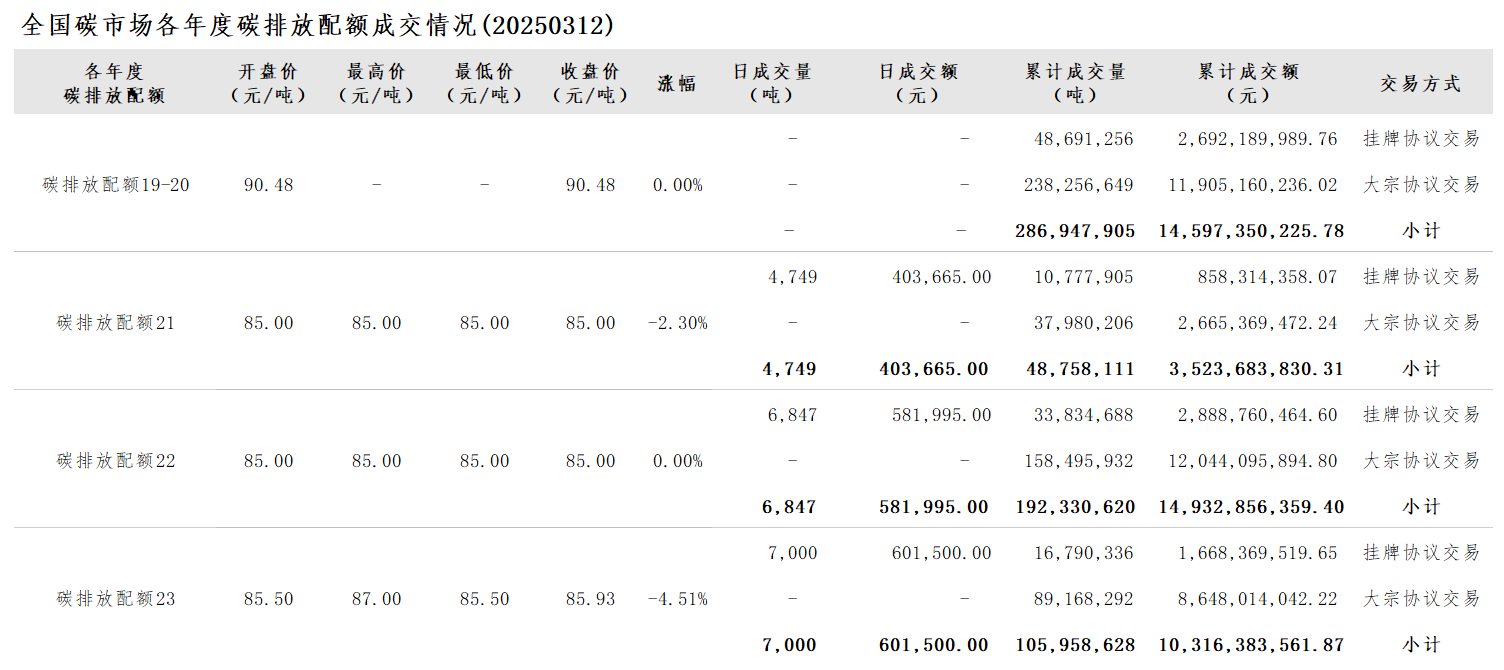Select cumulative volume 286,947,905 subtotal
Screen dimensions: 1504x670
click(x=1075, y=231)
